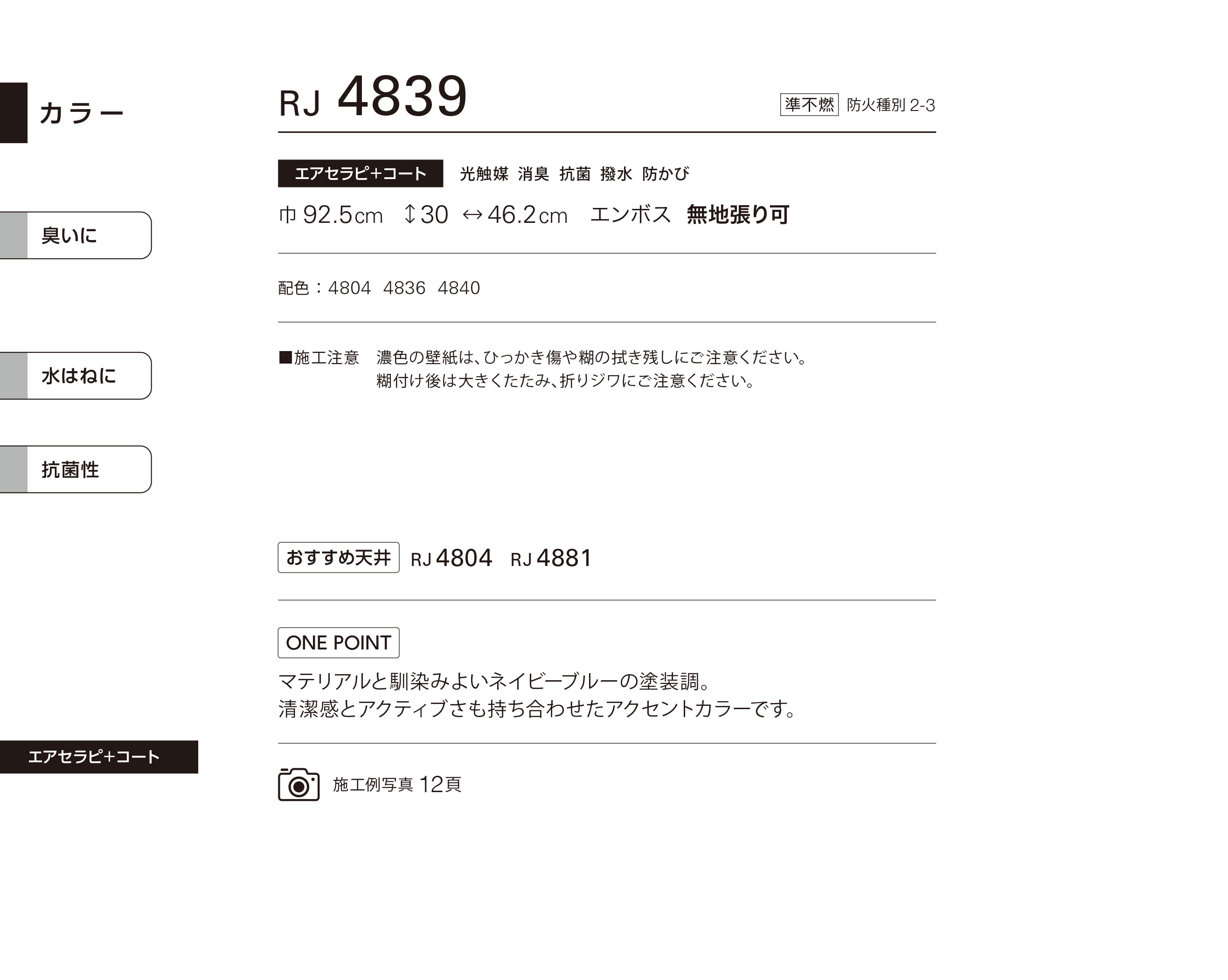Open color match number 4836
1228x980 pixels.
point(404,288)
